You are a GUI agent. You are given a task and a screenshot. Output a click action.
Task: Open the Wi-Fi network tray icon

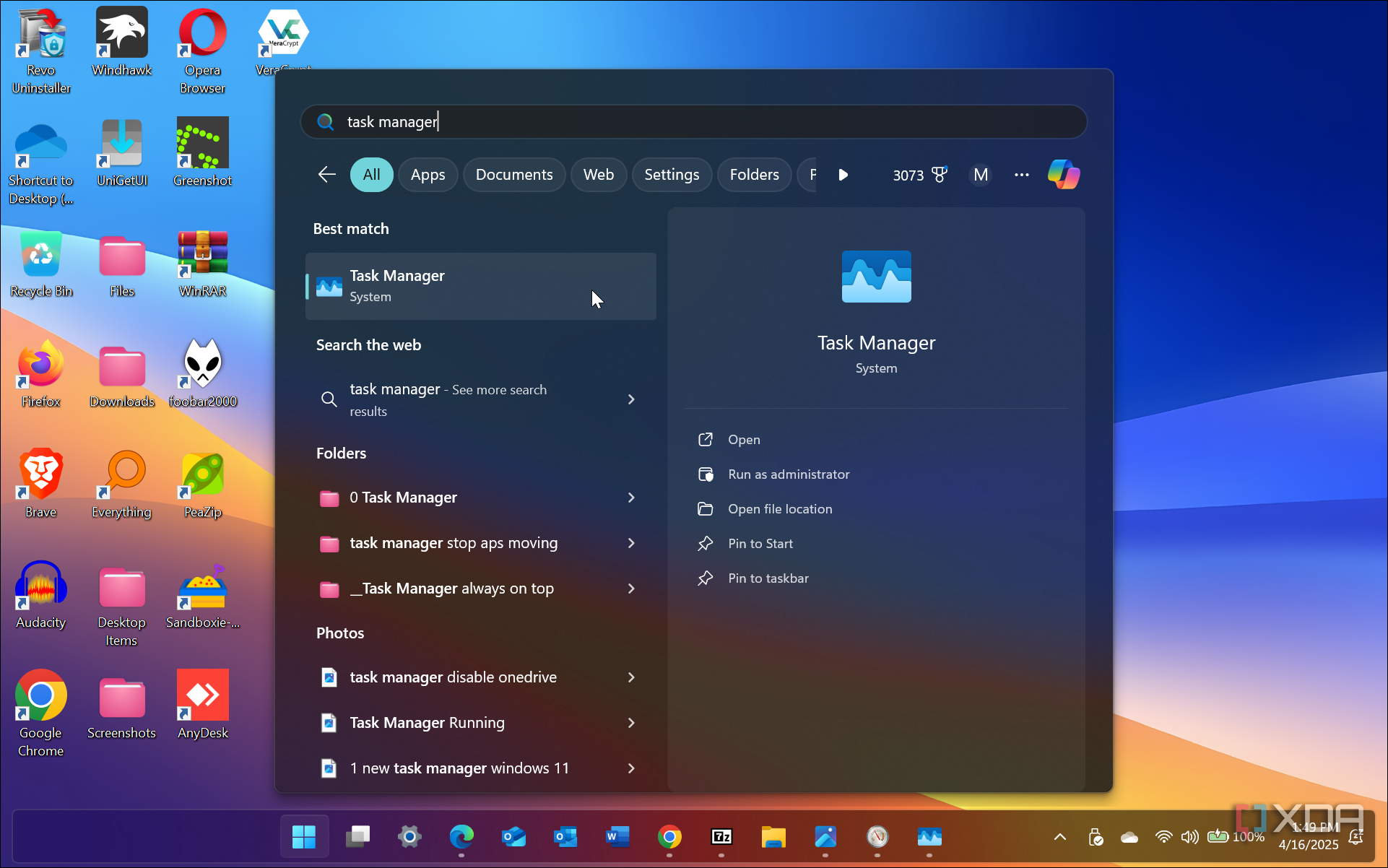(1163, 837)
